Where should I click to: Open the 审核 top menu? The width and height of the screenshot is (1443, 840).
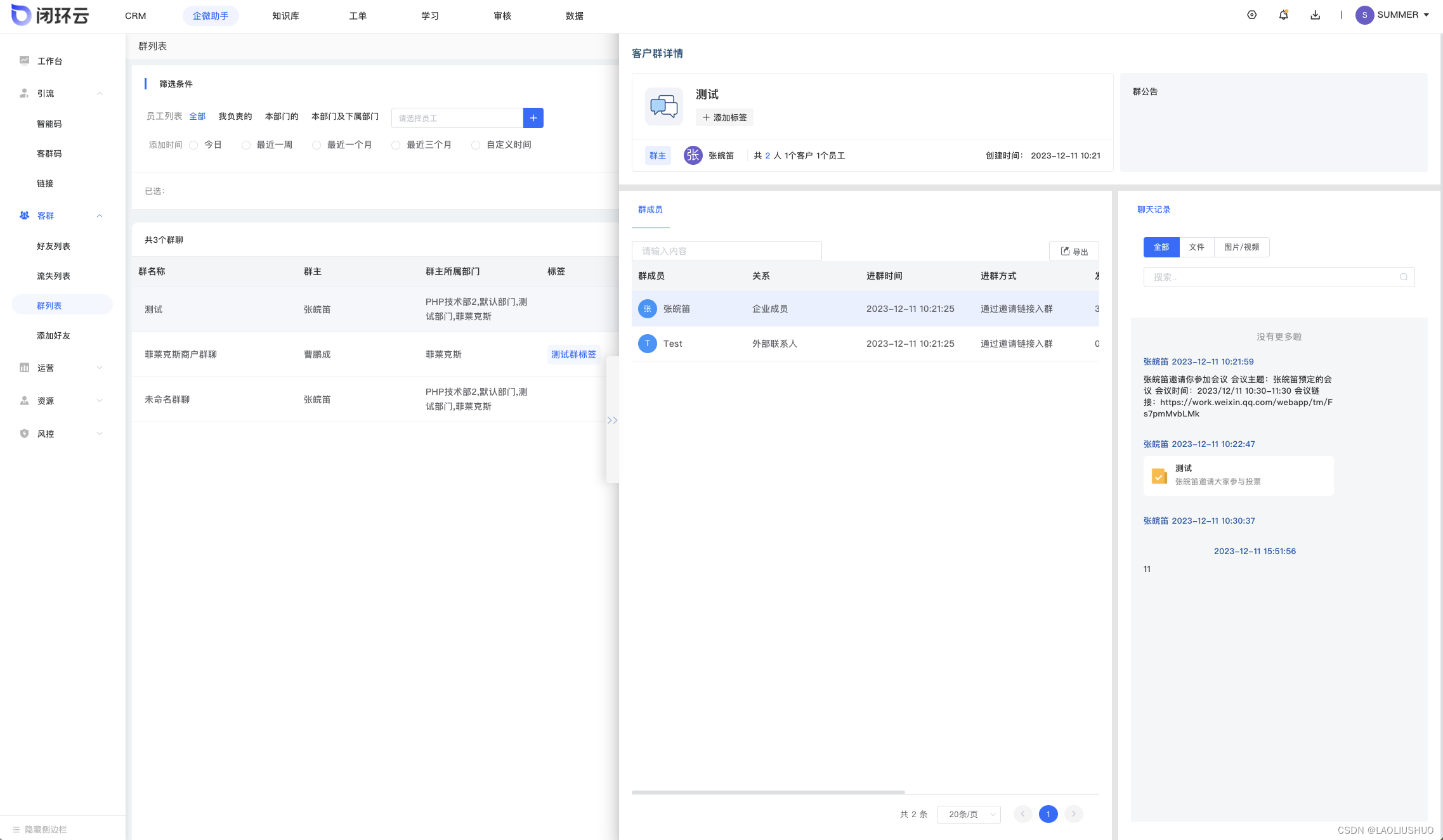click(502, 16)
